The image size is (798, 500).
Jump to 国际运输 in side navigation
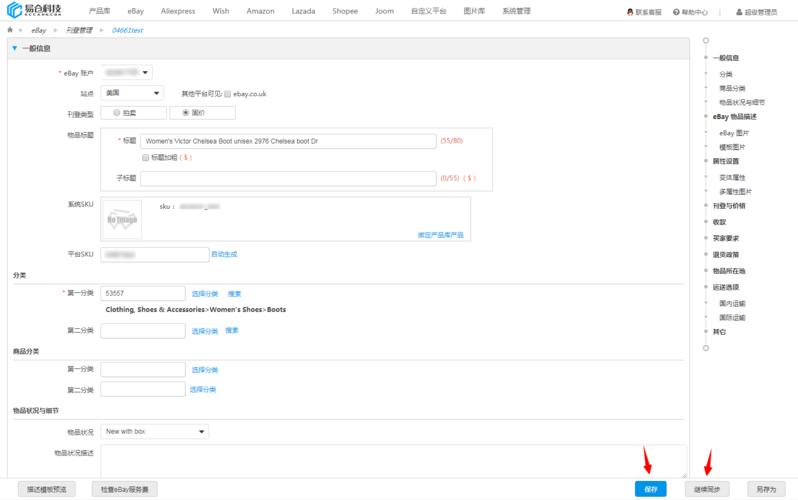click(x=732, y=318)
